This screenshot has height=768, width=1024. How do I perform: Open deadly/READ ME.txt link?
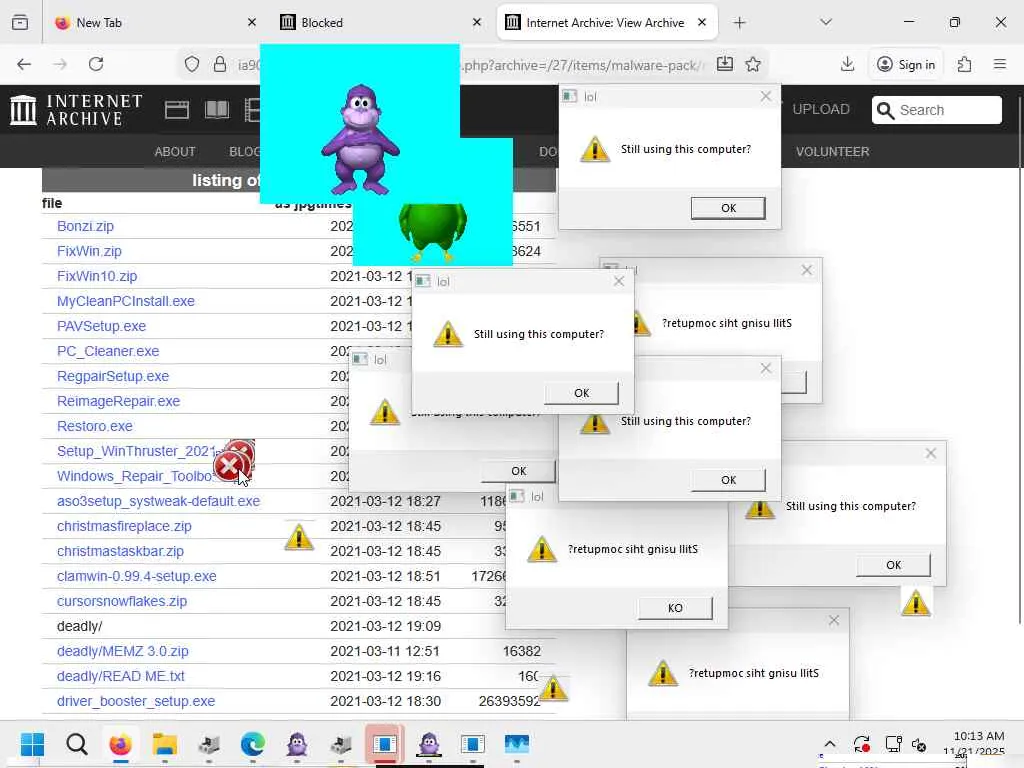click(120, 676)
